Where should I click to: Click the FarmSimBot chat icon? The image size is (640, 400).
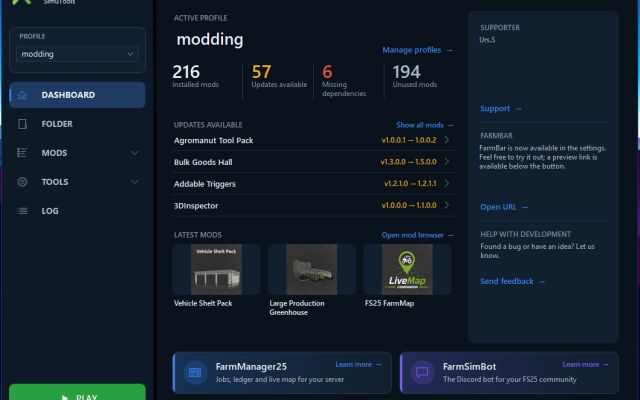[422, 373]
